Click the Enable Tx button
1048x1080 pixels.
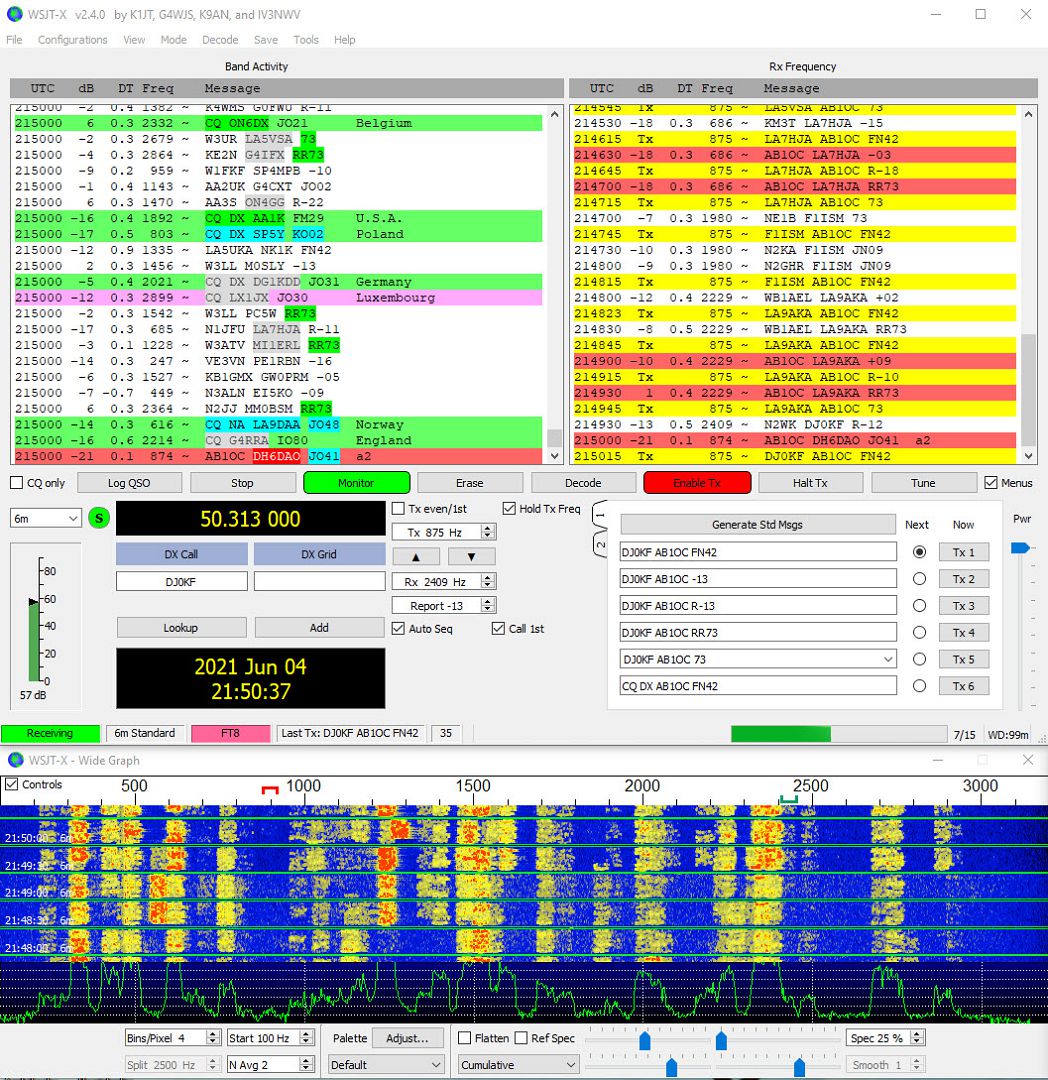pyautogui.click(x=696, y=482)
